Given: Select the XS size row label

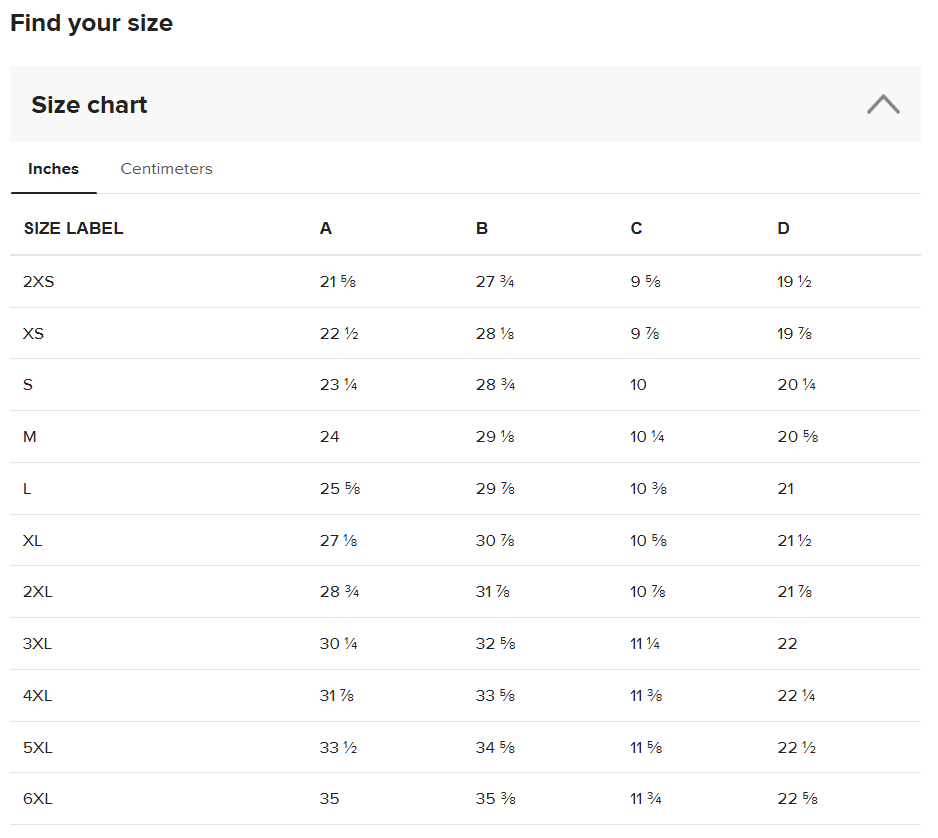Looking at the screenshot, I should coord(33,334).
